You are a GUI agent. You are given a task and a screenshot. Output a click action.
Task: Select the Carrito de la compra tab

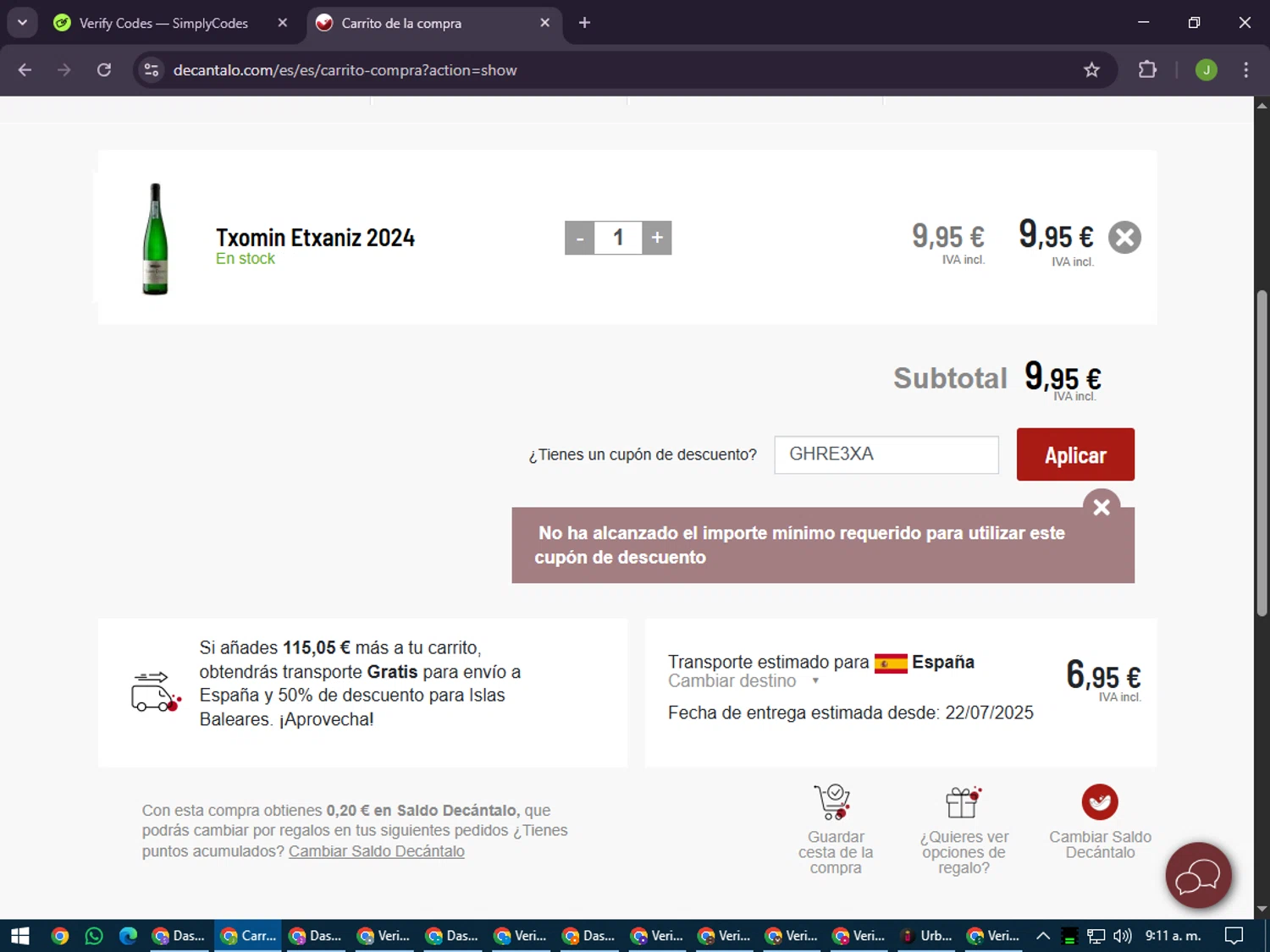coord(401,23)
